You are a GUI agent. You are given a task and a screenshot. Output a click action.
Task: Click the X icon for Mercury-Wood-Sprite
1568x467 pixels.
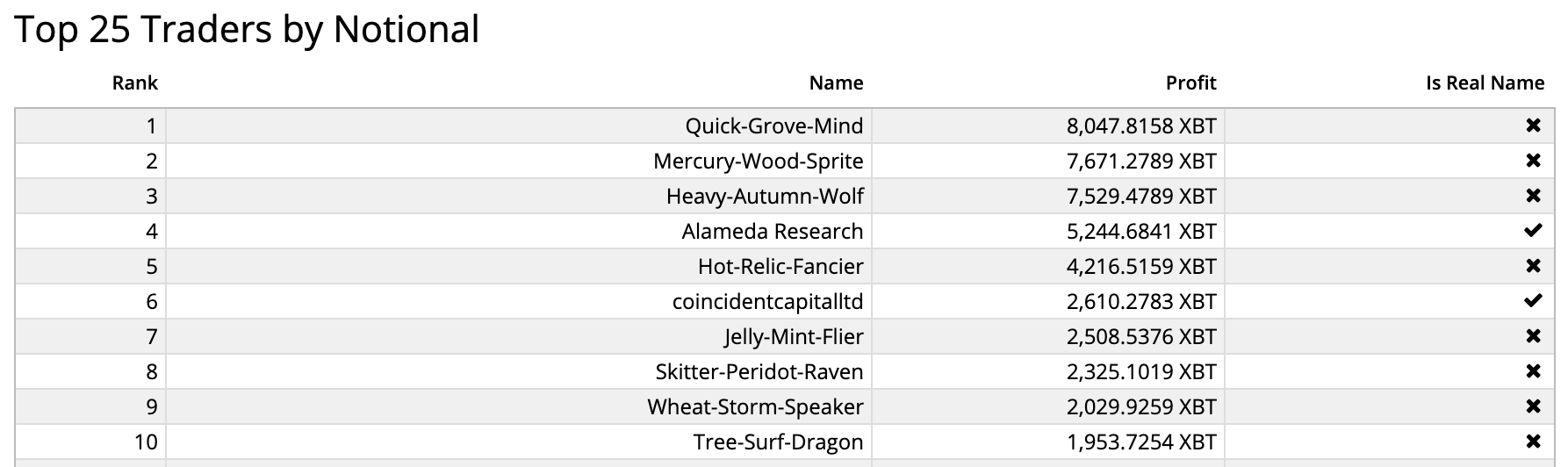tap(1533, 161)
